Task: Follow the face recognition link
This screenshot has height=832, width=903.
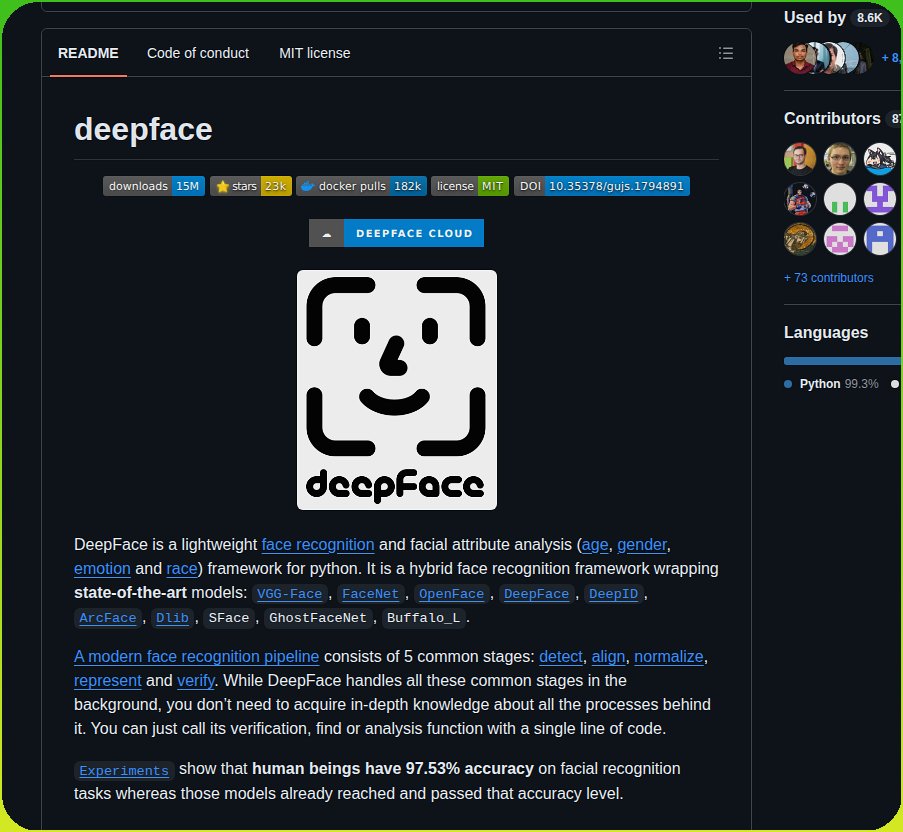Action: 318,545
